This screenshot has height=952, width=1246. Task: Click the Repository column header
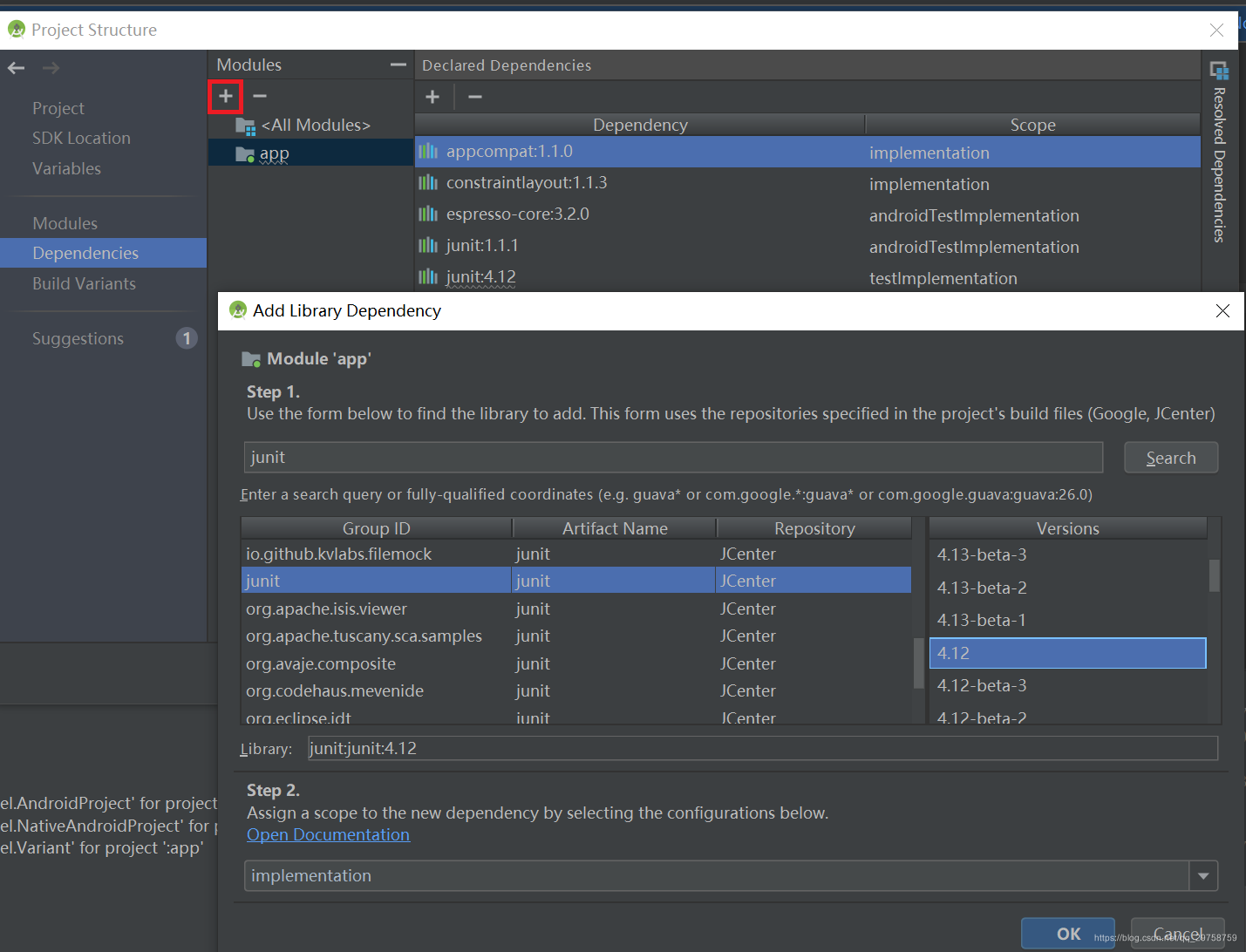pos(814,528)
